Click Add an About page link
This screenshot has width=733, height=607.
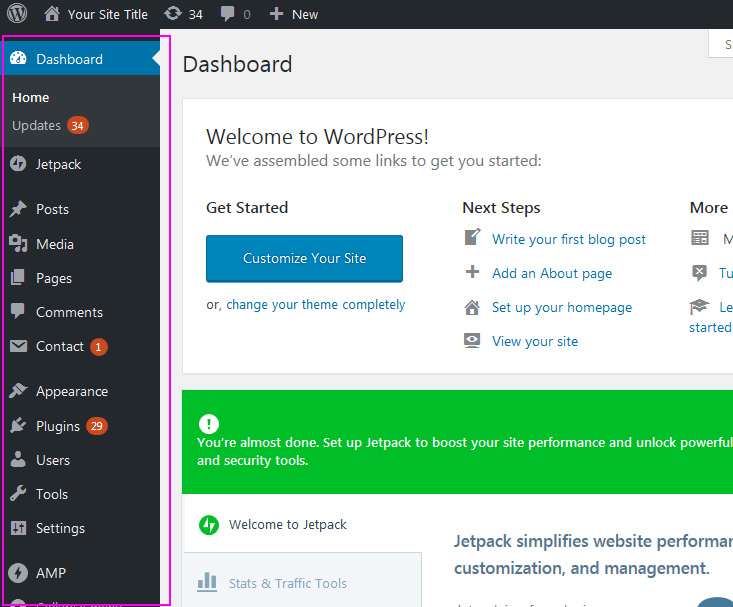tap(552, 274)
